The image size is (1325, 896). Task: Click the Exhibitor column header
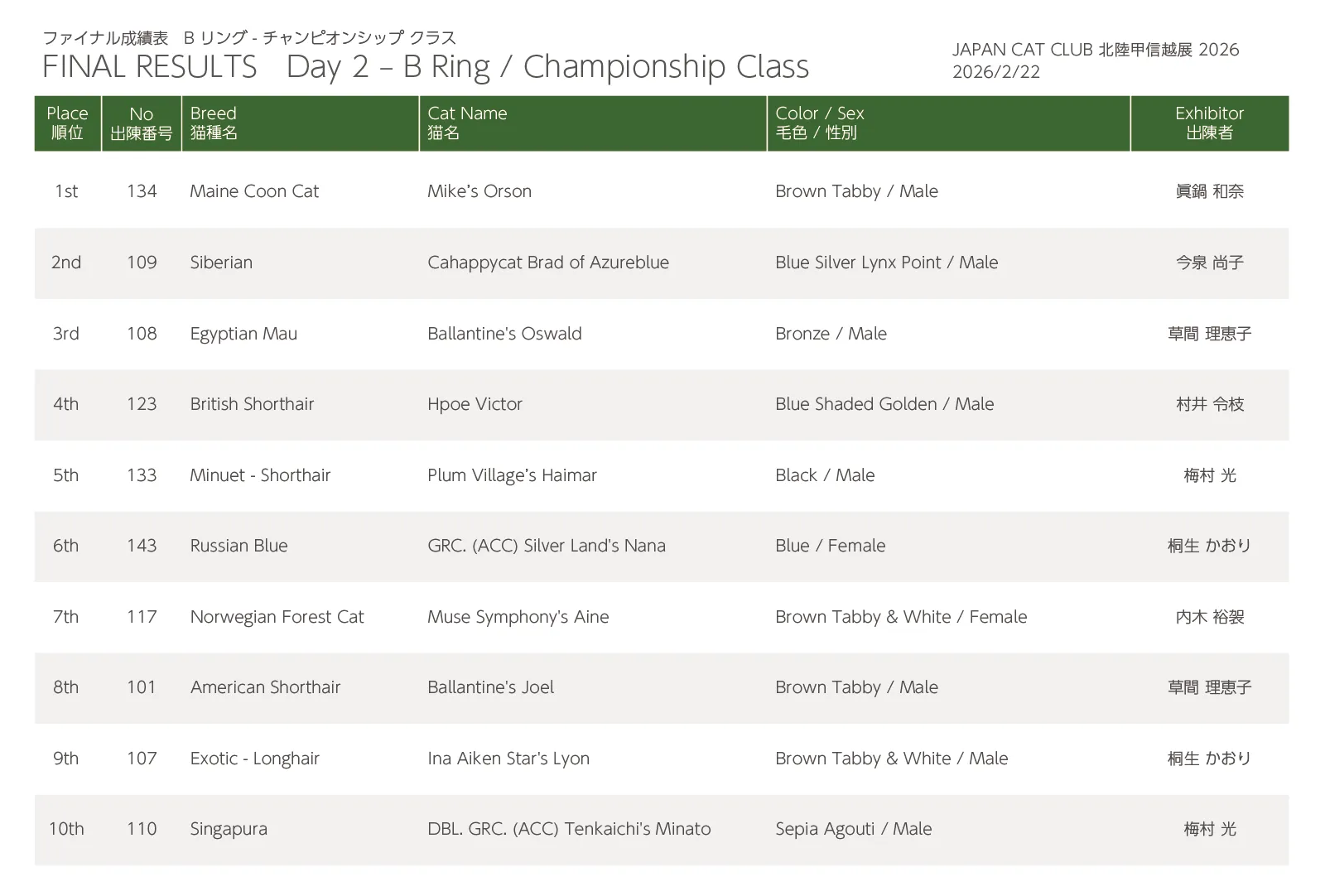pyautogui.click(x=1209, y=123)
